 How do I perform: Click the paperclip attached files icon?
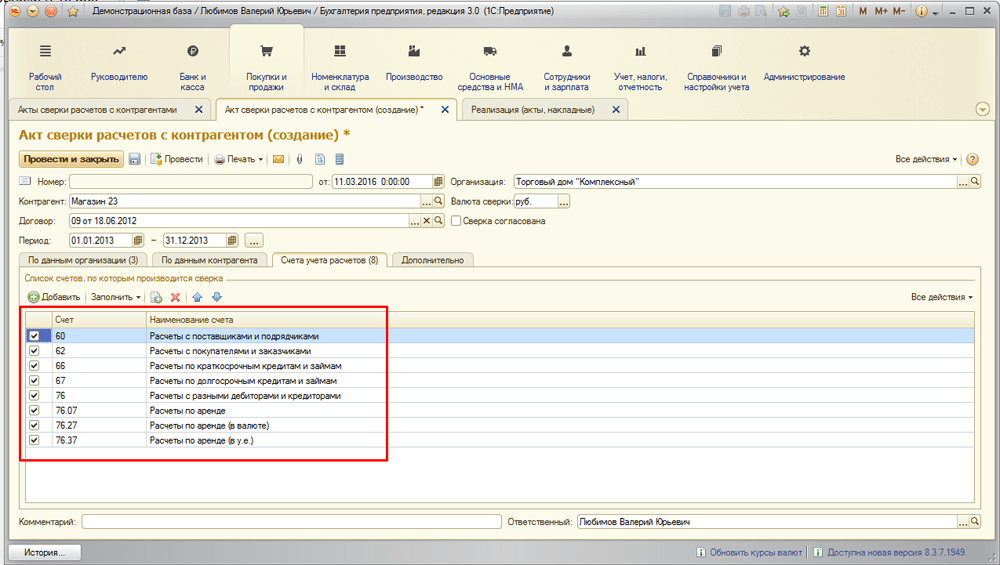tap(299, 159)
